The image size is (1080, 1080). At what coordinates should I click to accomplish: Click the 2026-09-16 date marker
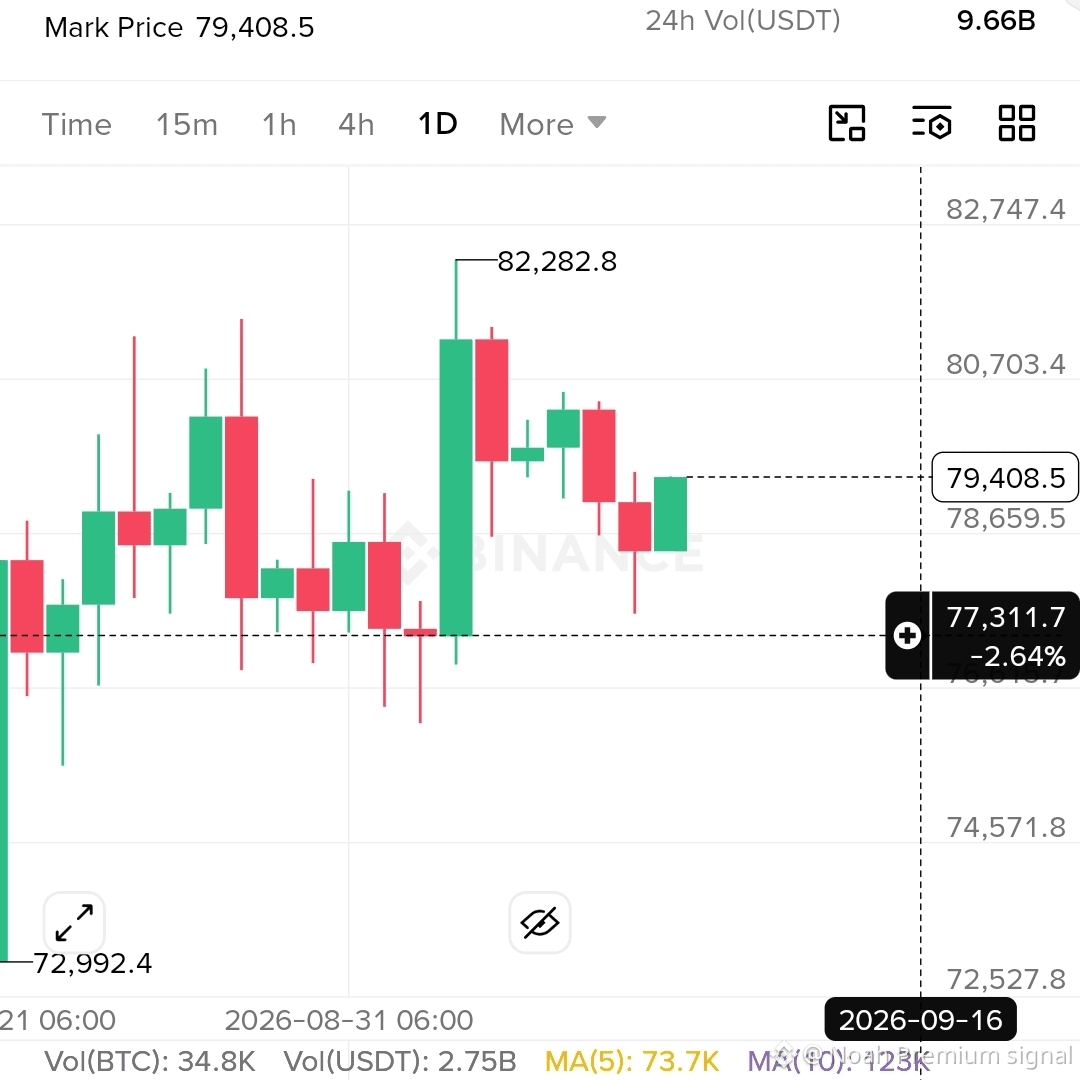920,1019
